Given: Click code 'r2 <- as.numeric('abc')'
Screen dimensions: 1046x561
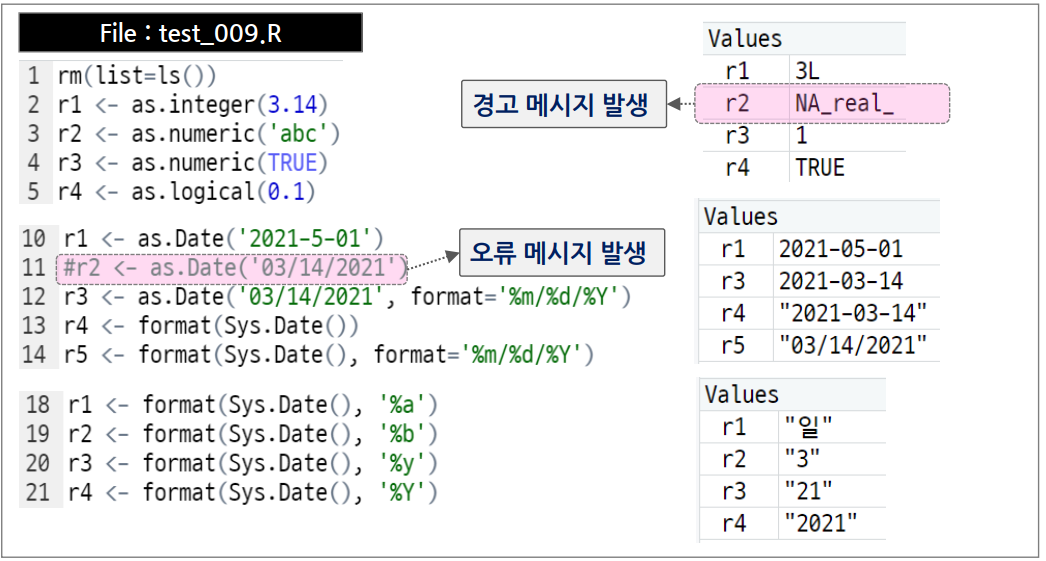Looking at the screenshot, I should pyautogui.click(x=199, y=134).
